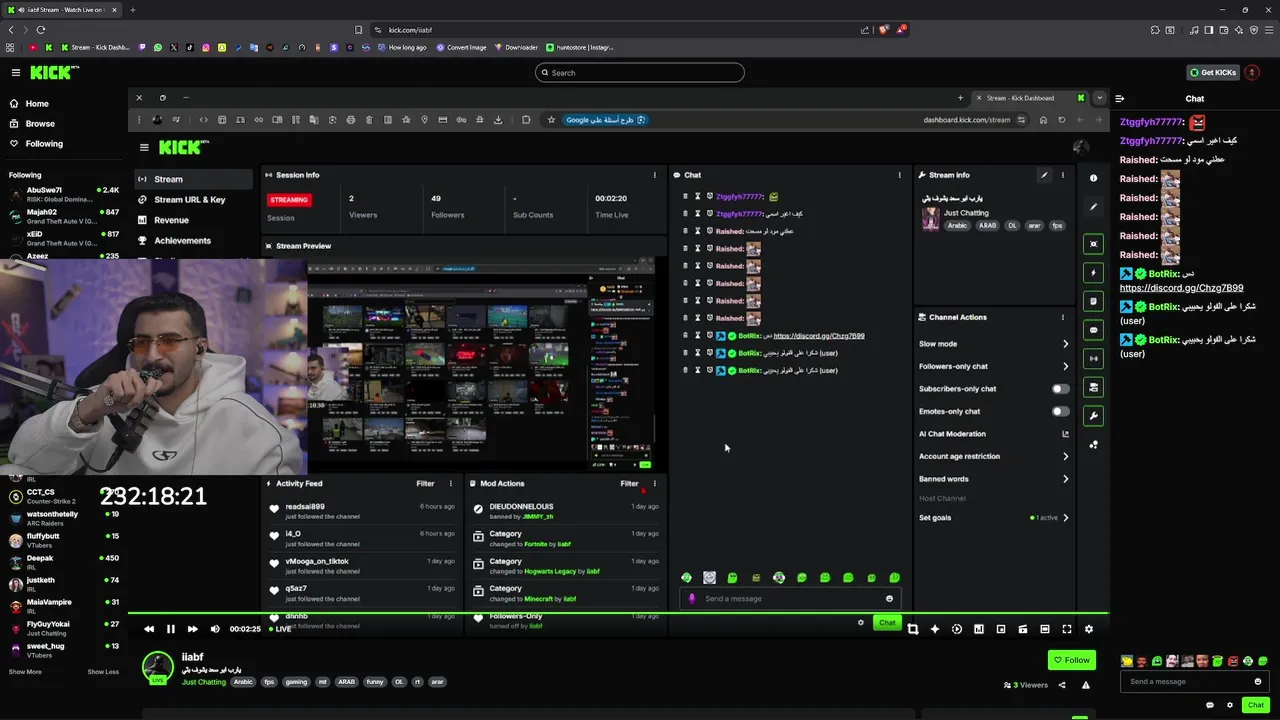Pause the stream video player
The image size is (1280, 720).
(170, 629)
